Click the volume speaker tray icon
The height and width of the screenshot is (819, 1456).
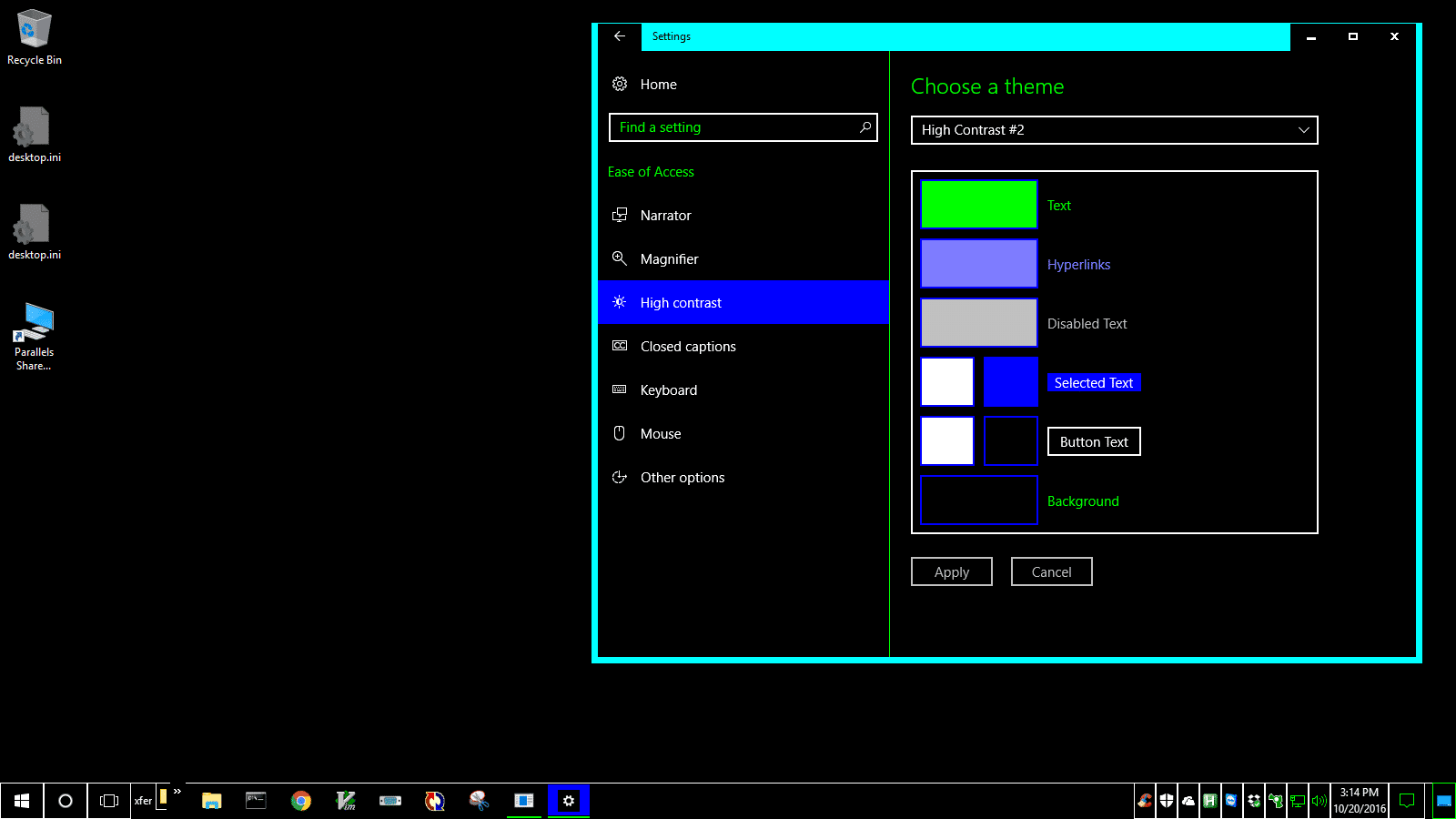(x=1319, y=801)
